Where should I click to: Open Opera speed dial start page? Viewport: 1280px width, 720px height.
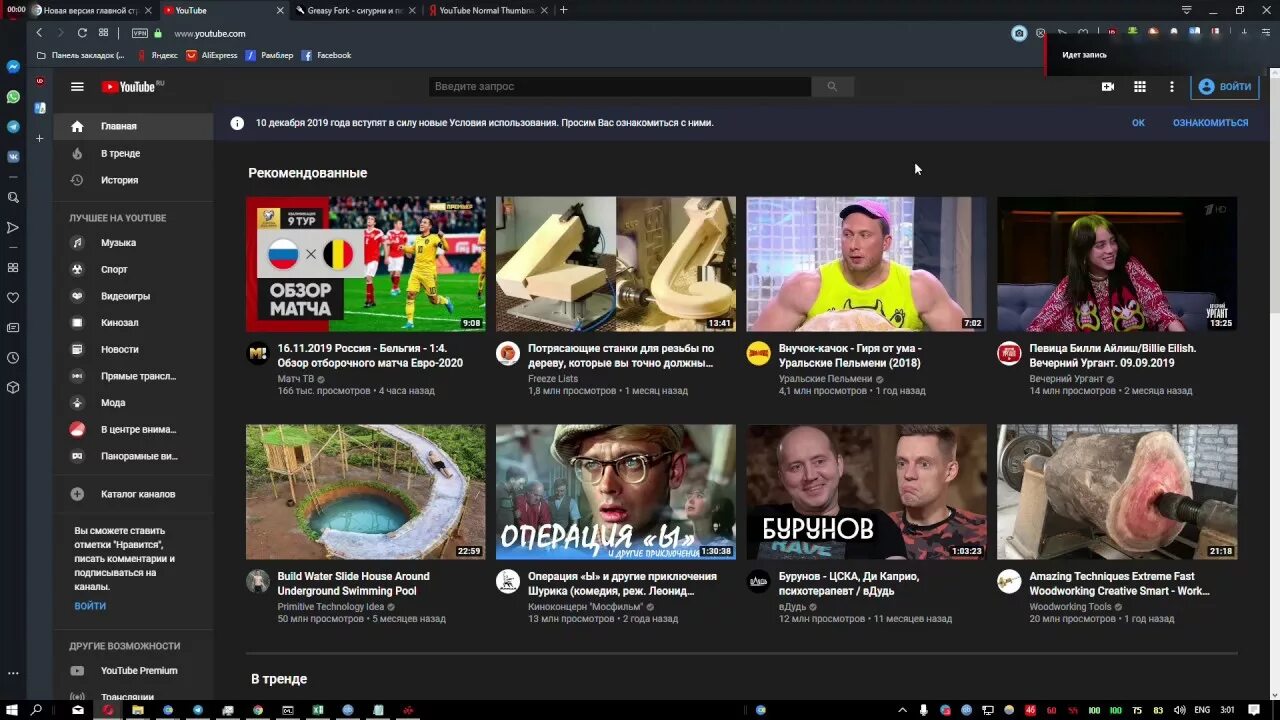tap(103, 33)
